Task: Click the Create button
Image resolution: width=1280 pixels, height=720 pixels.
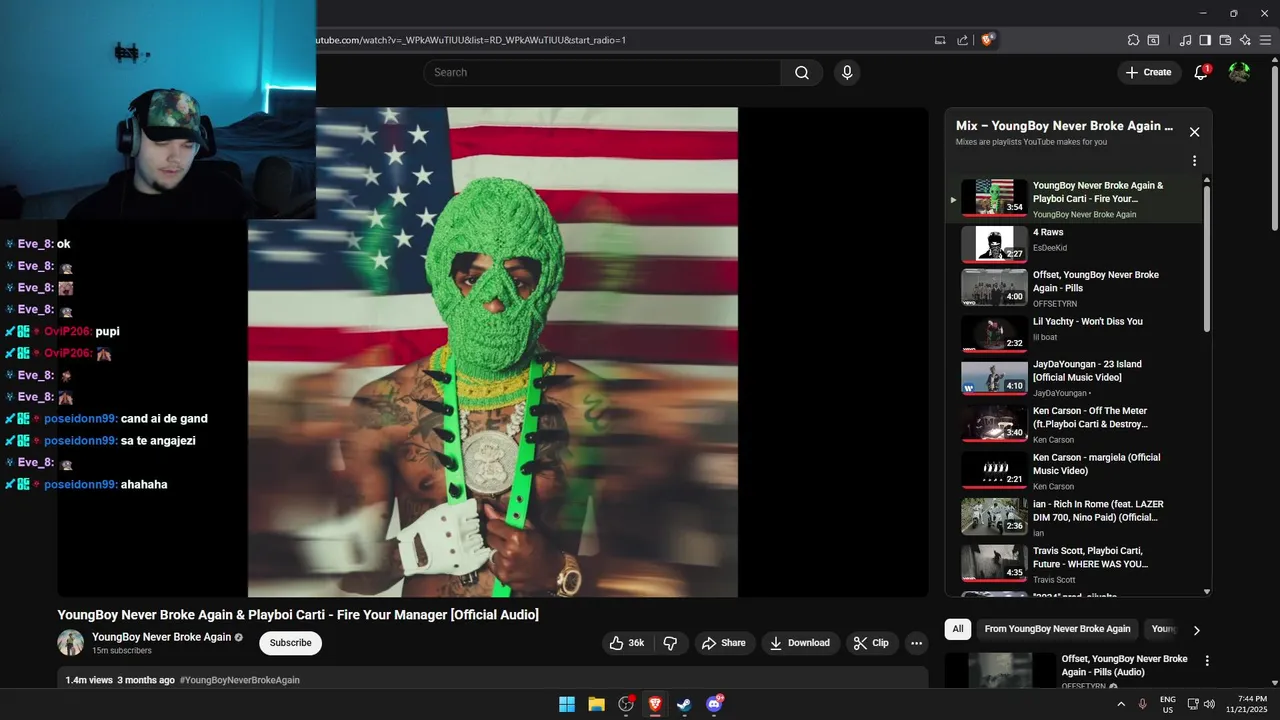Action: [x=1147, y=72]
